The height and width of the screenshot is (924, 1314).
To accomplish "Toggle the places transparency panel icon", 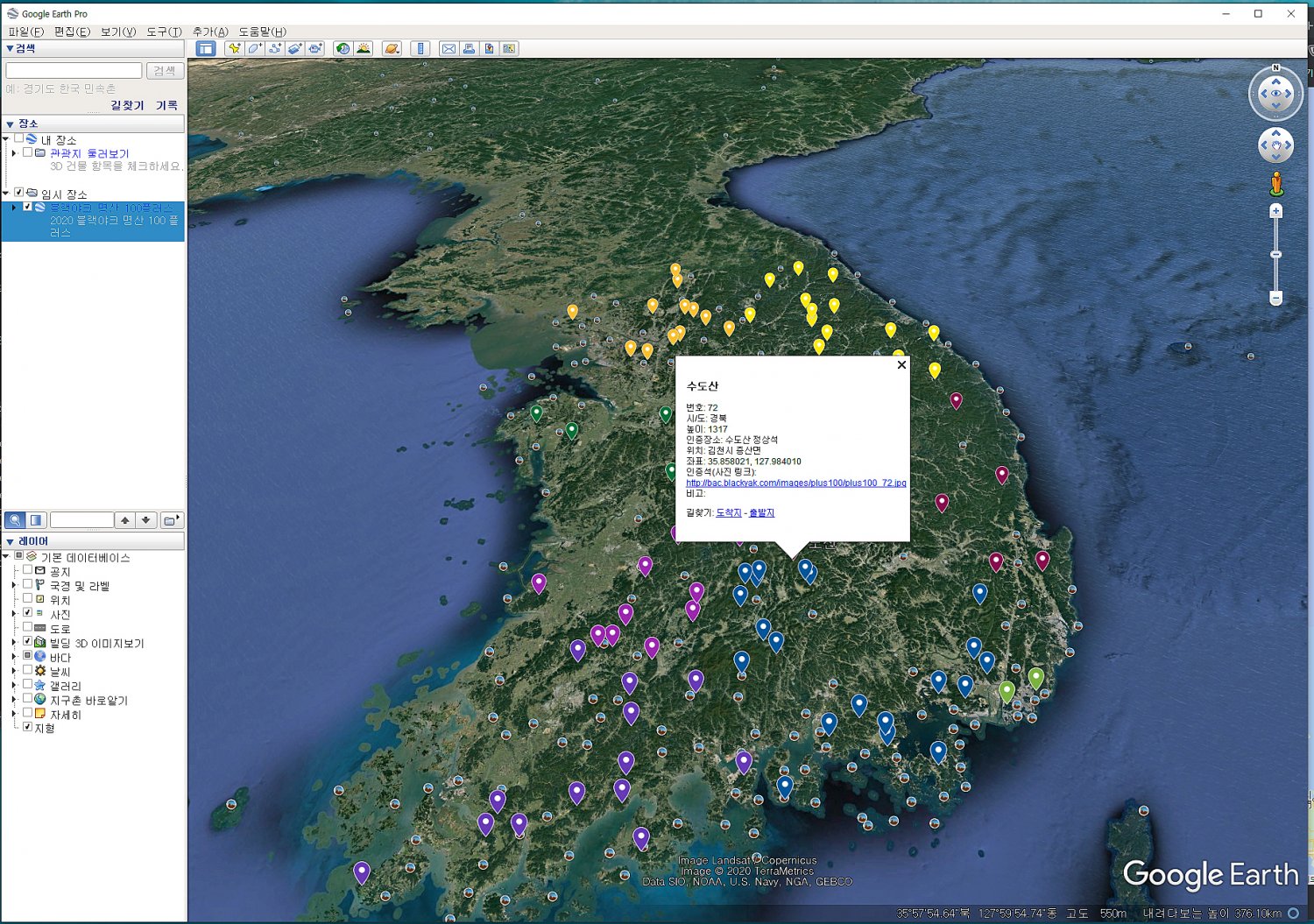I will coord(36,520).
